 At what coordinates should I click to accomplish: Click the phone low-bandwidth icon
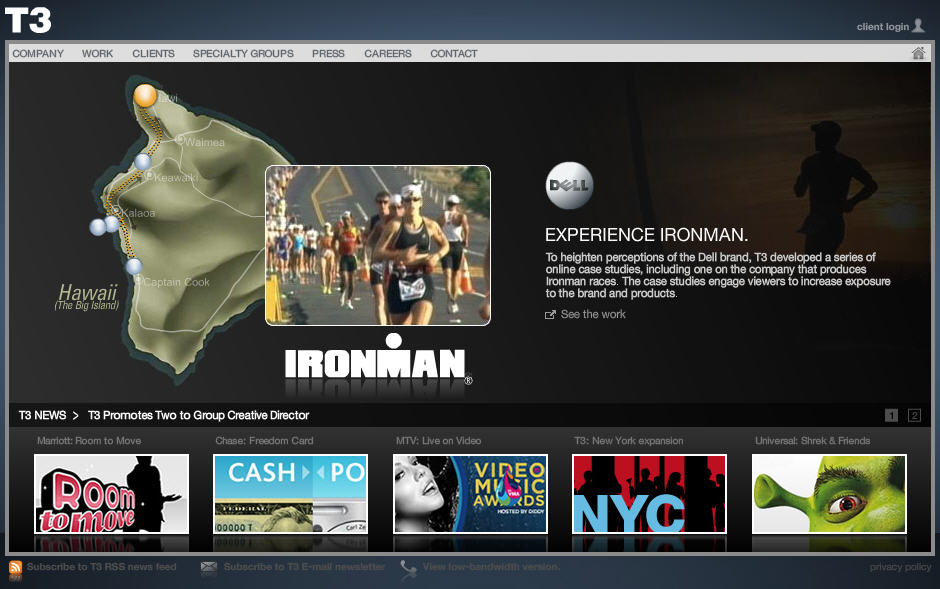point(408,568)
